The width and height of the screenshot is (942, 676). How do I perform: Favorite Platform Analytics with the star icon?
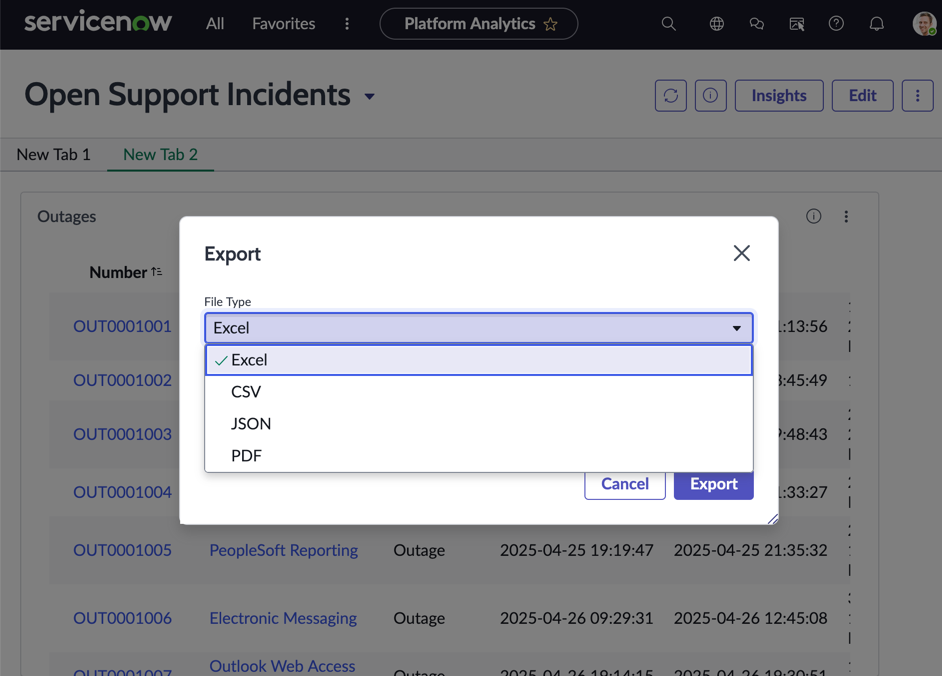tap(550, 24)
